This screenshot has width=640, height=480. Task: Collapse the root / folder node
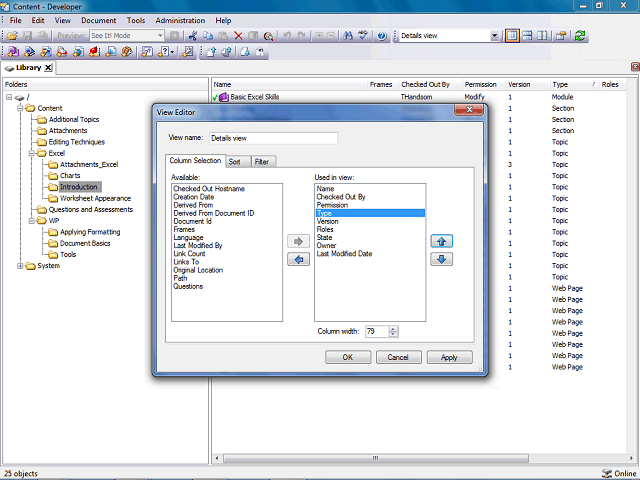9,97
